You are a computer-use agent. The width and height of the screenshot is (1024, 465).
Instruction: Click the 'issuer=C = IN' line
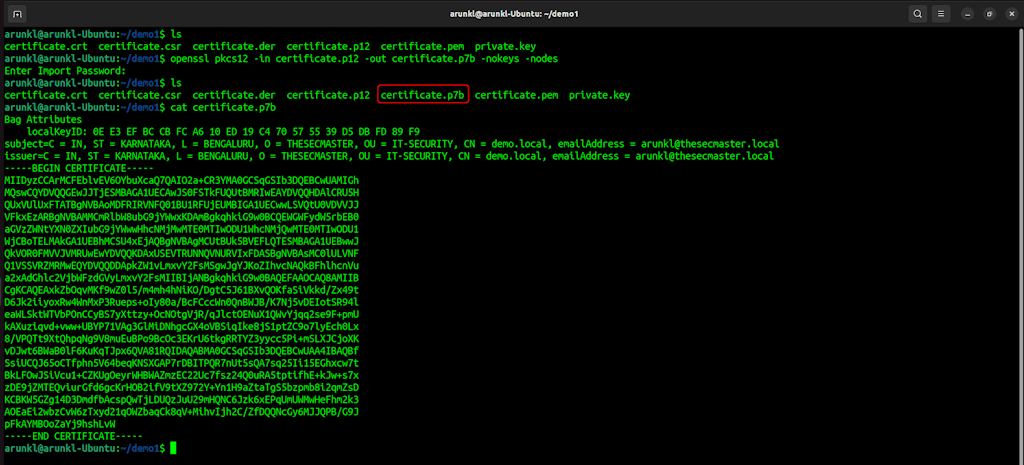[x=389, y=156]
